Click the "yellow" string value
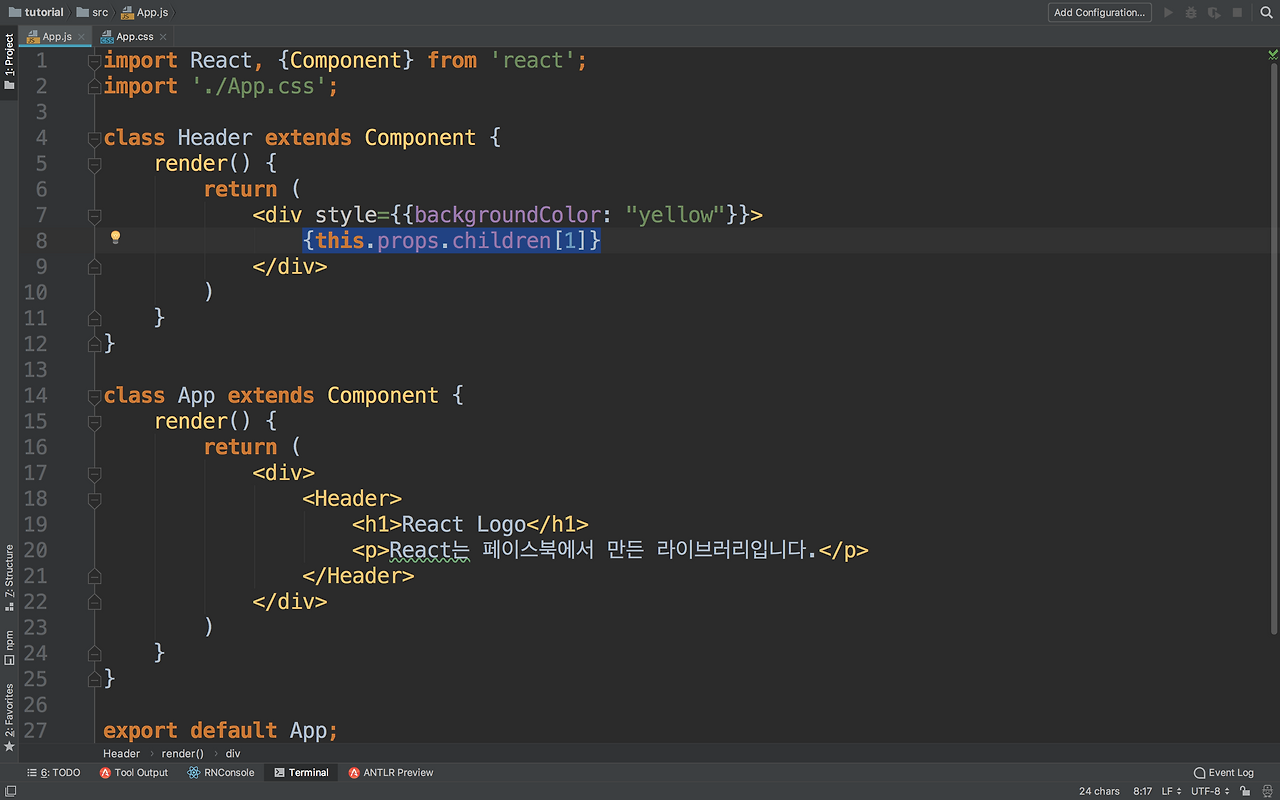Image resolution: width=1280 pixels, height=800 pixels. (x=676, y=215)
